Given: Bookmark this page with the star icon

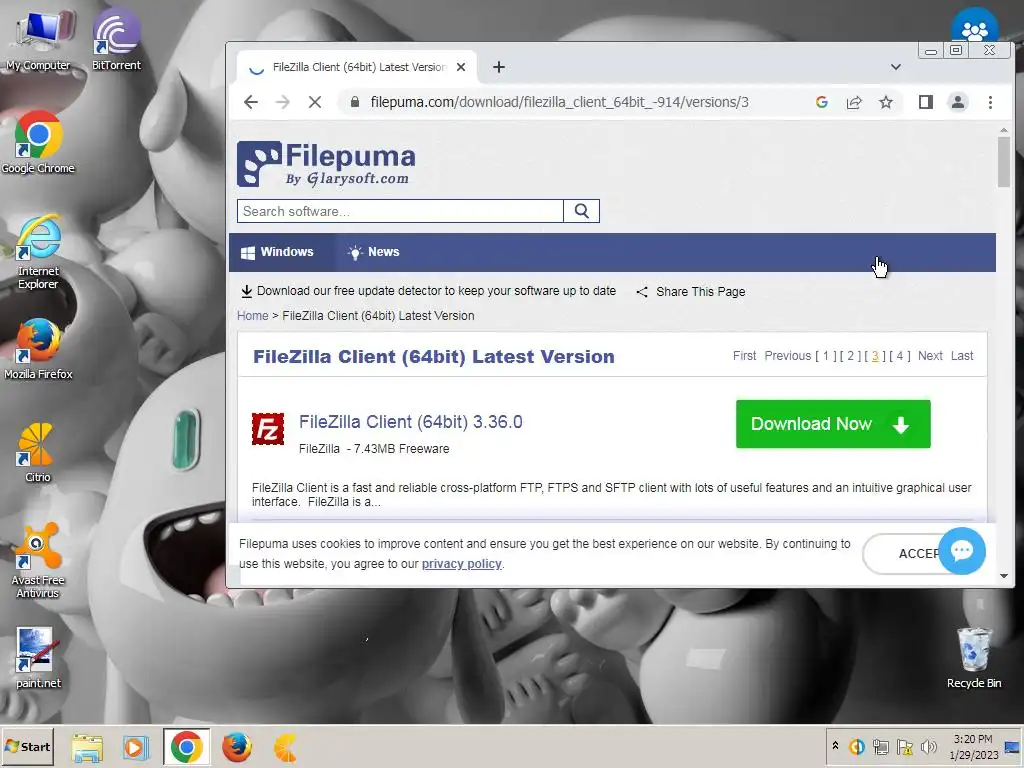Looking at the screenshot, I should [886, 102].
